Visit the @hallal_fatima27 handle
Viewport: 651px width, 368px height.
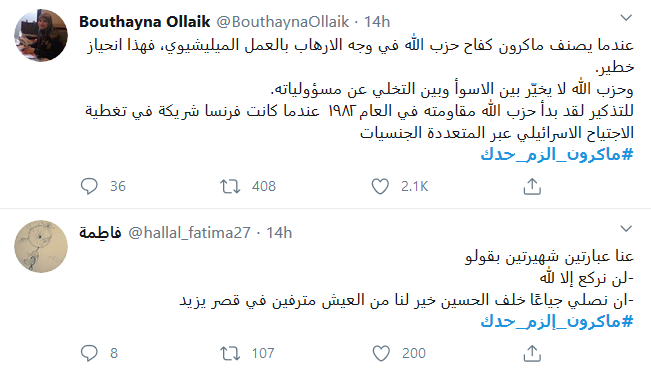pyautogui.click(x=189, y=233)
